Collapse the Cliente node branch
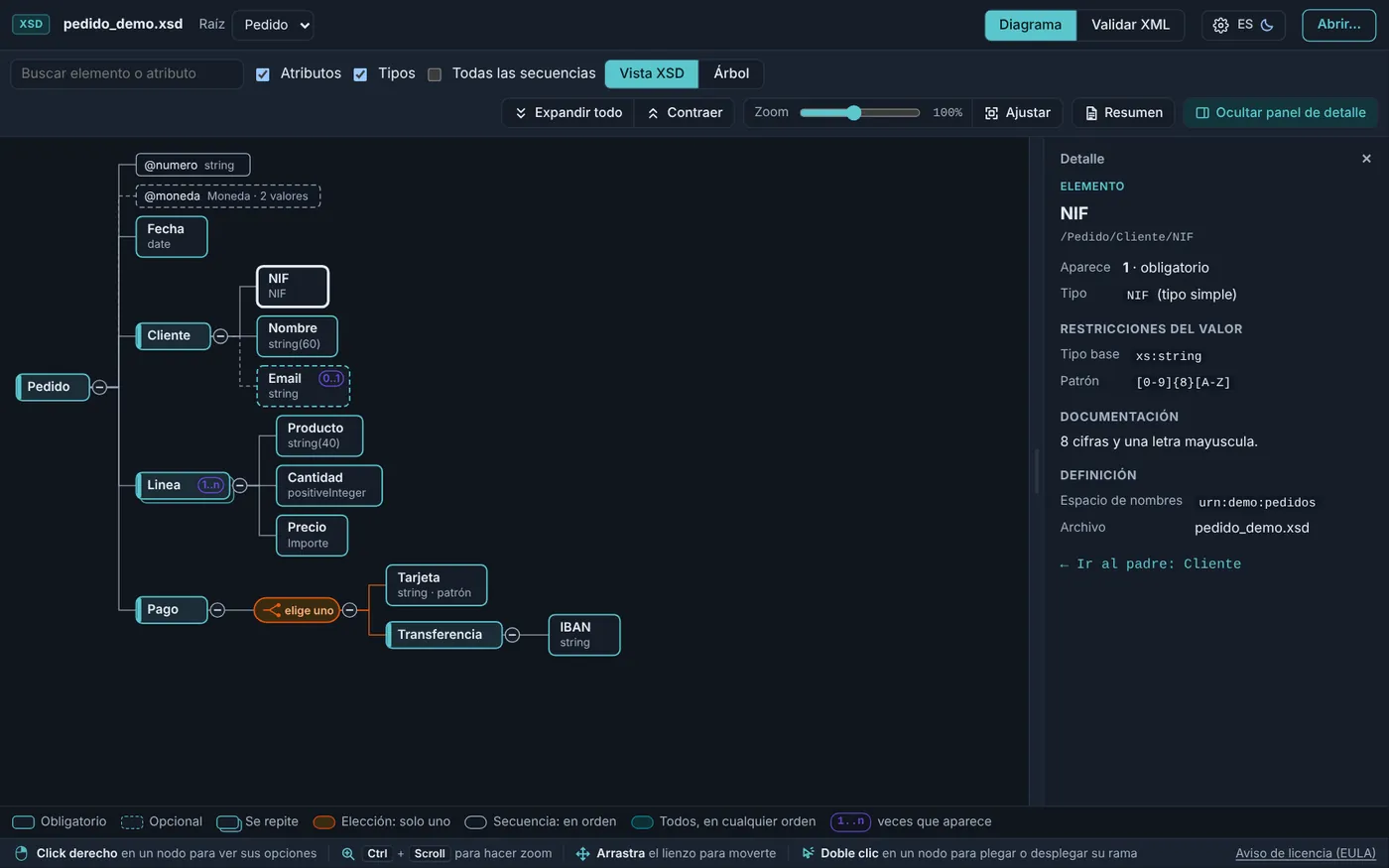 (220, 336)
